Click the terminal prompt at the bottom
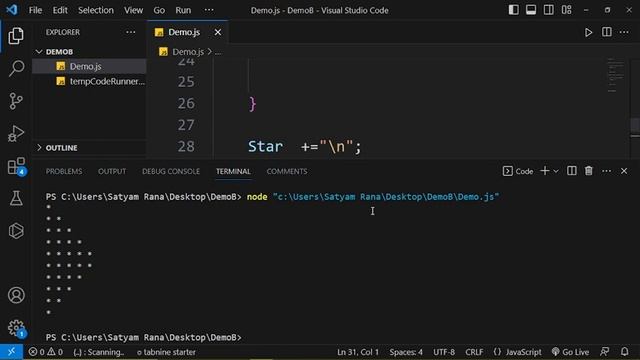640x360 pixels. (x=144, y=338)
